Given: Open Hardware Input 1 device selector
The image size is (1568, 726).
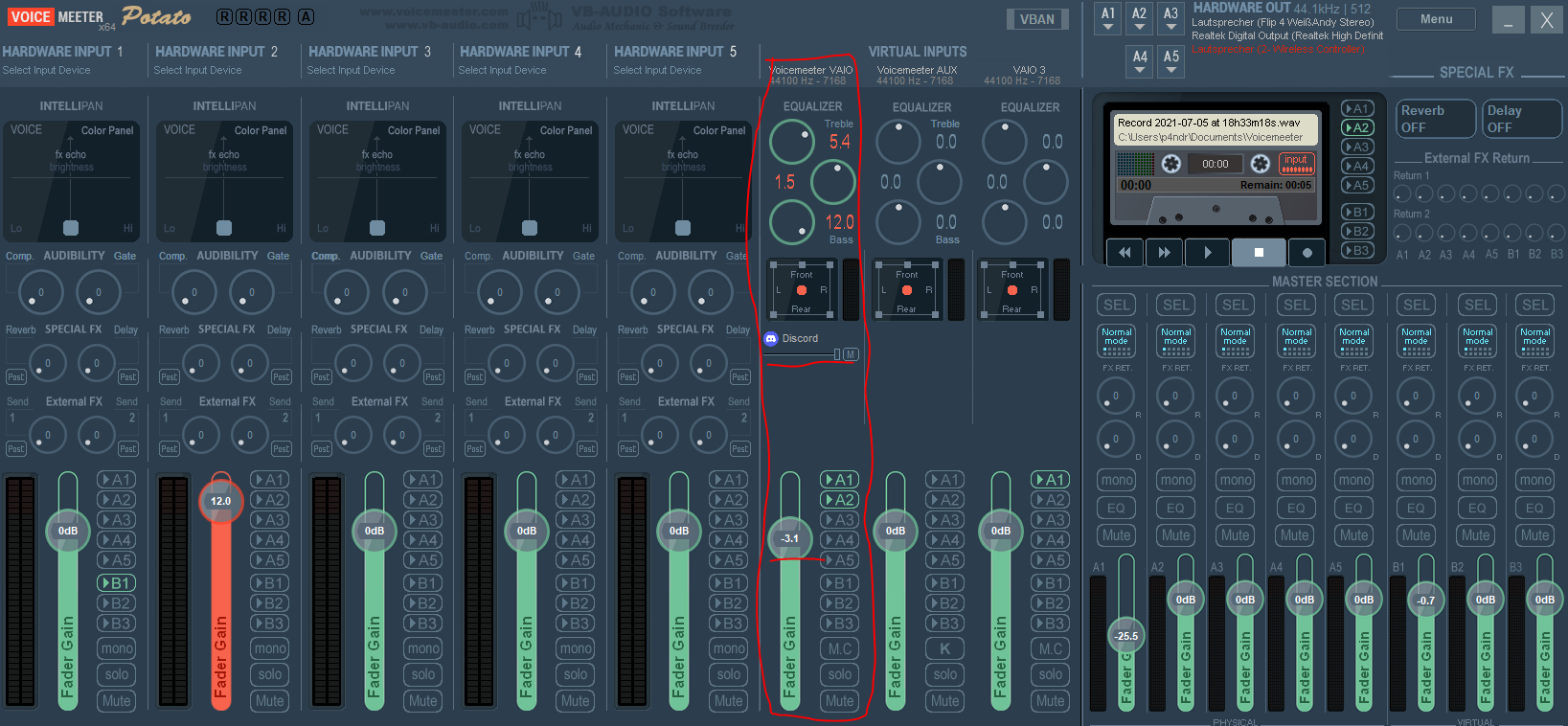Looking at the screenshot, I should click(x=46, y=70).
